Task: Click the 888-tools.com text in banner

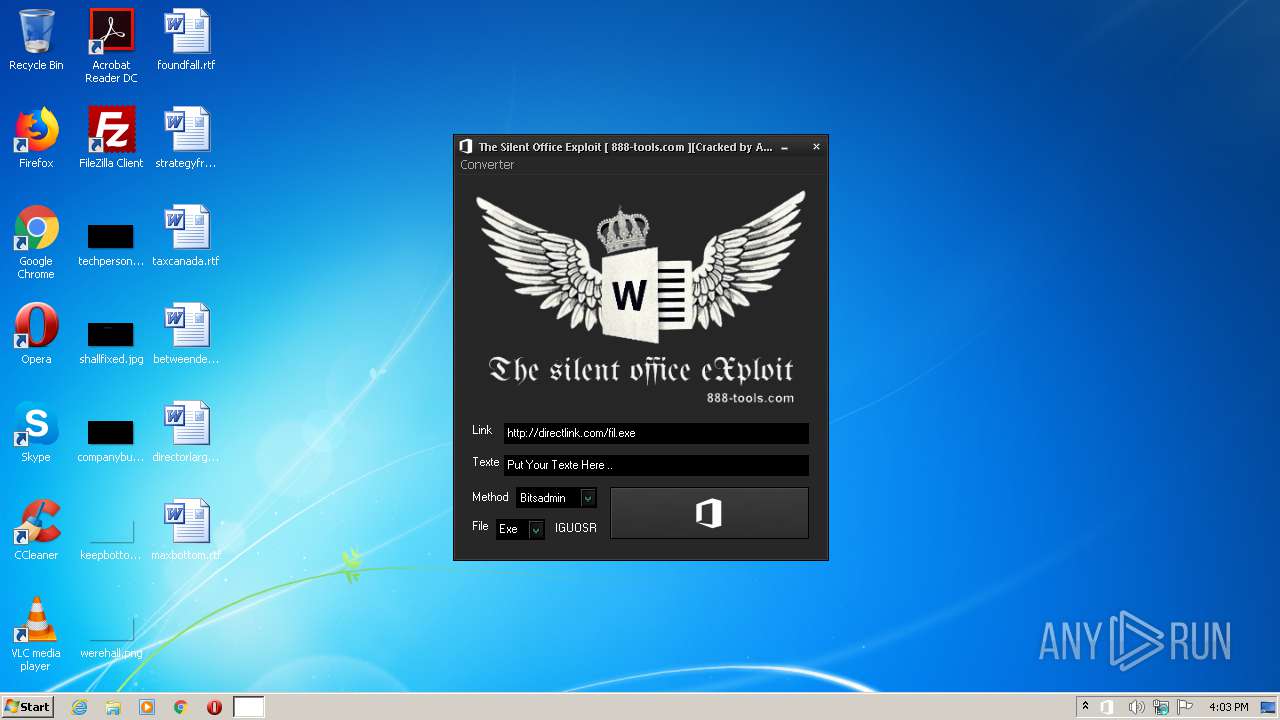Action: (x=750, y=398)
